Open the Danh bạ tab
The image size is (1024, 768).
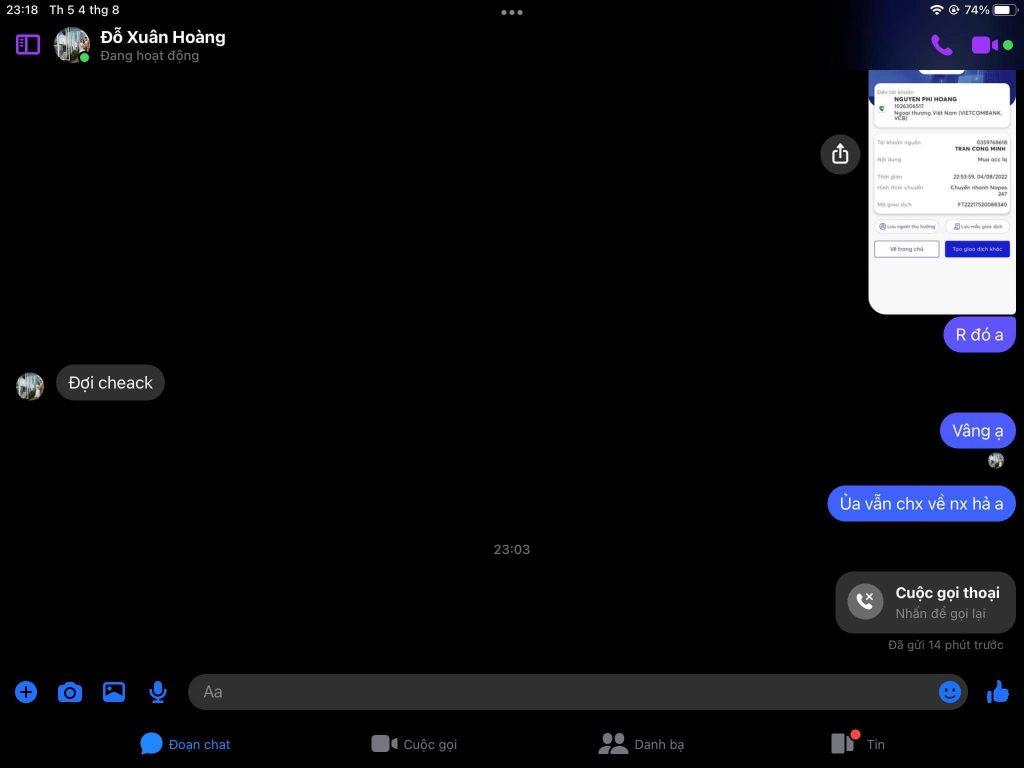(x=641, y=744)
